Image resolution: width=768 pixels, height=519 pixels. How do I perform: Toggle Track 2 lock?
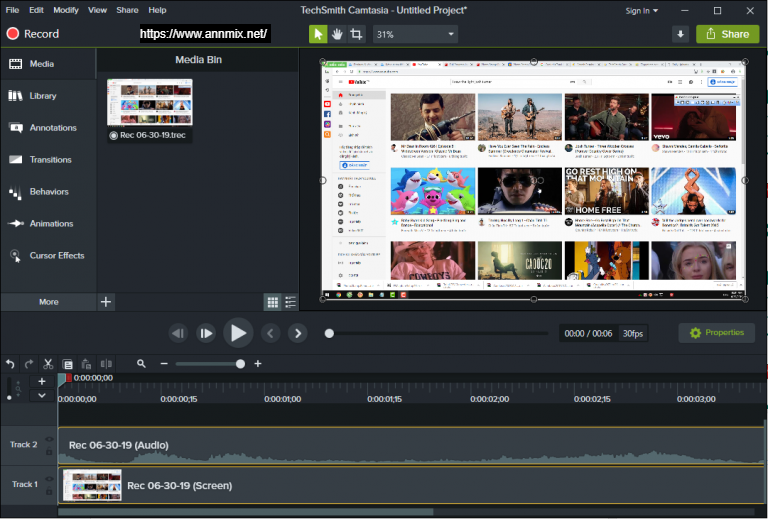pyautogui.click(x=49, y=451)
